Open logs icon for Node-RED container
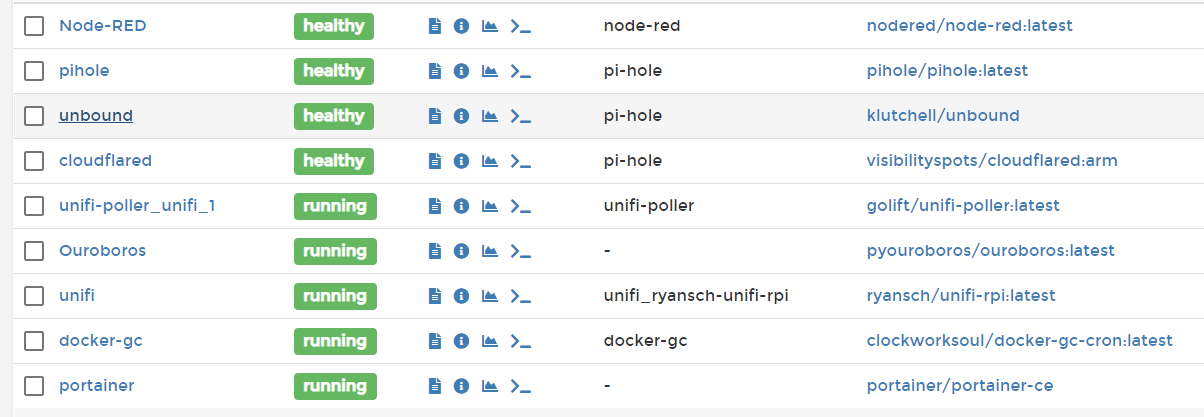 [434, 26]
